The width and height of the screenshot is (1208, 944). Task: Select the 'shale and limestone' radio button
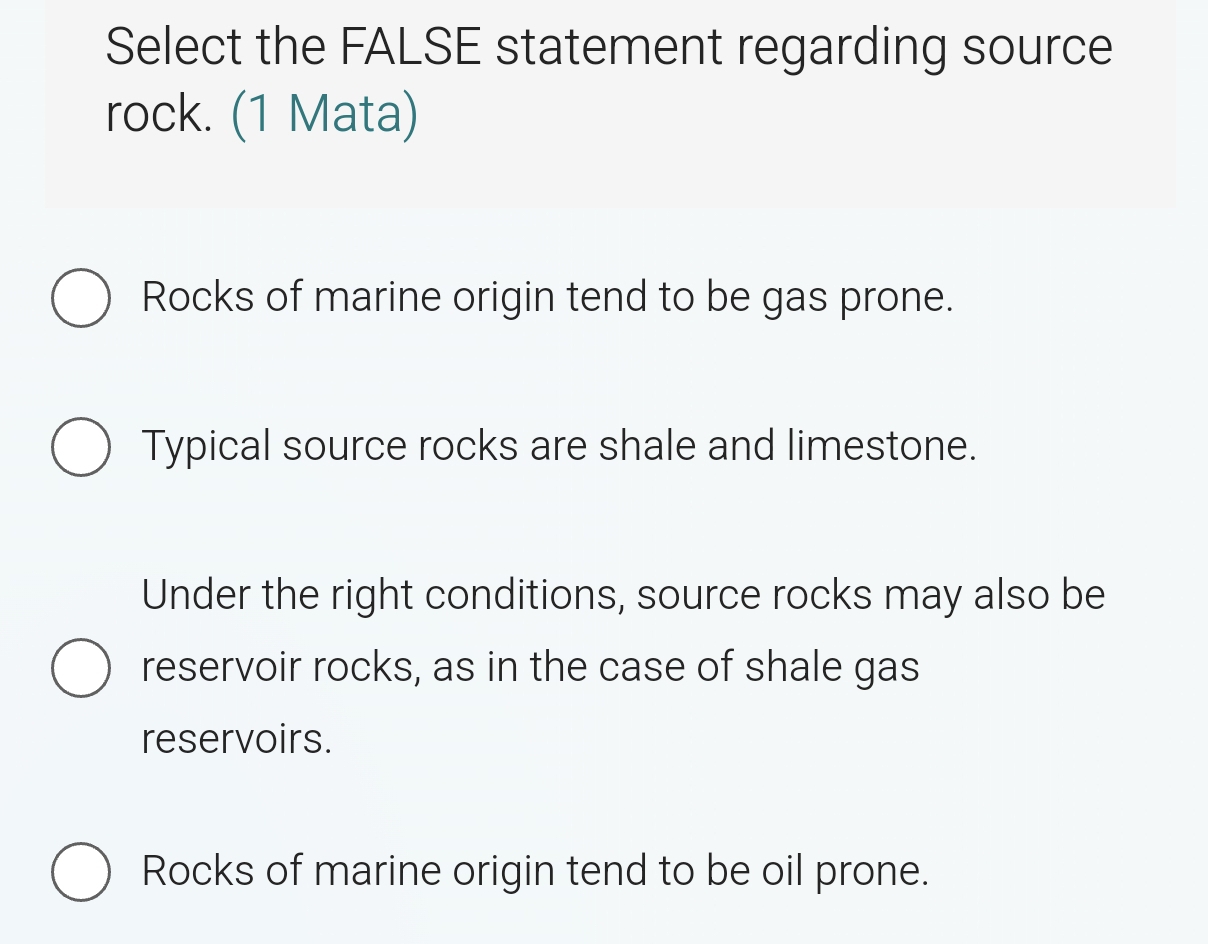80,446
